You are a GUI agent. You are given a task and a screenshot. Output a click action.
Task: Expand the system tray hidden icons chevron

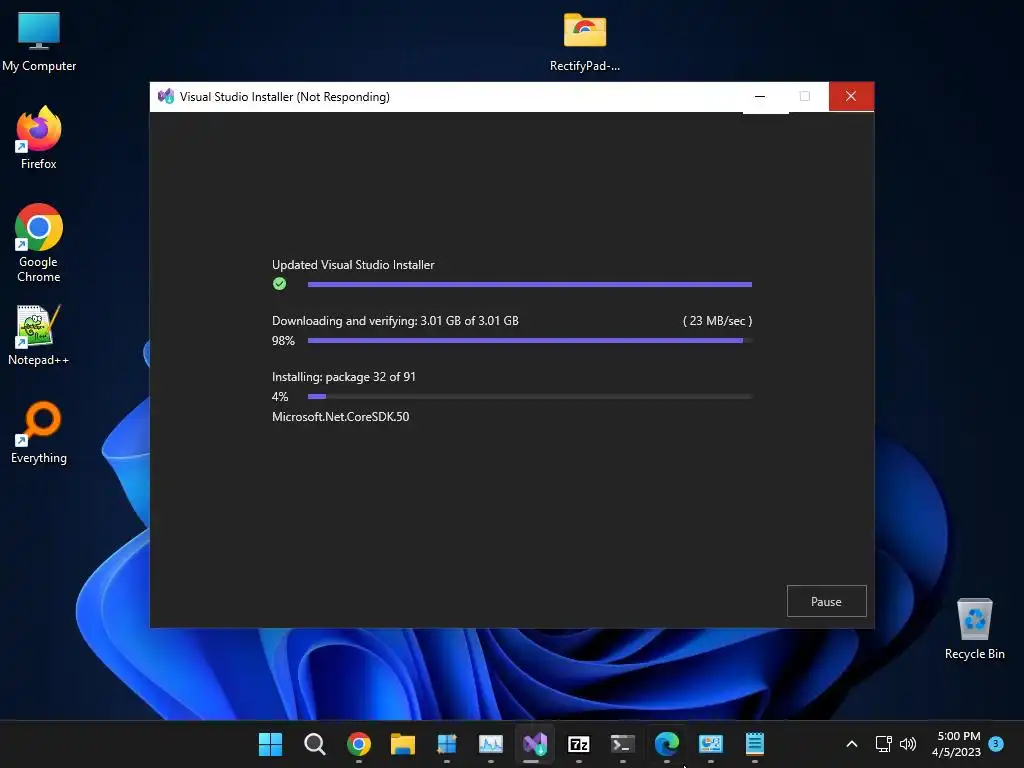pyautogui.click(x=852, y=744)
